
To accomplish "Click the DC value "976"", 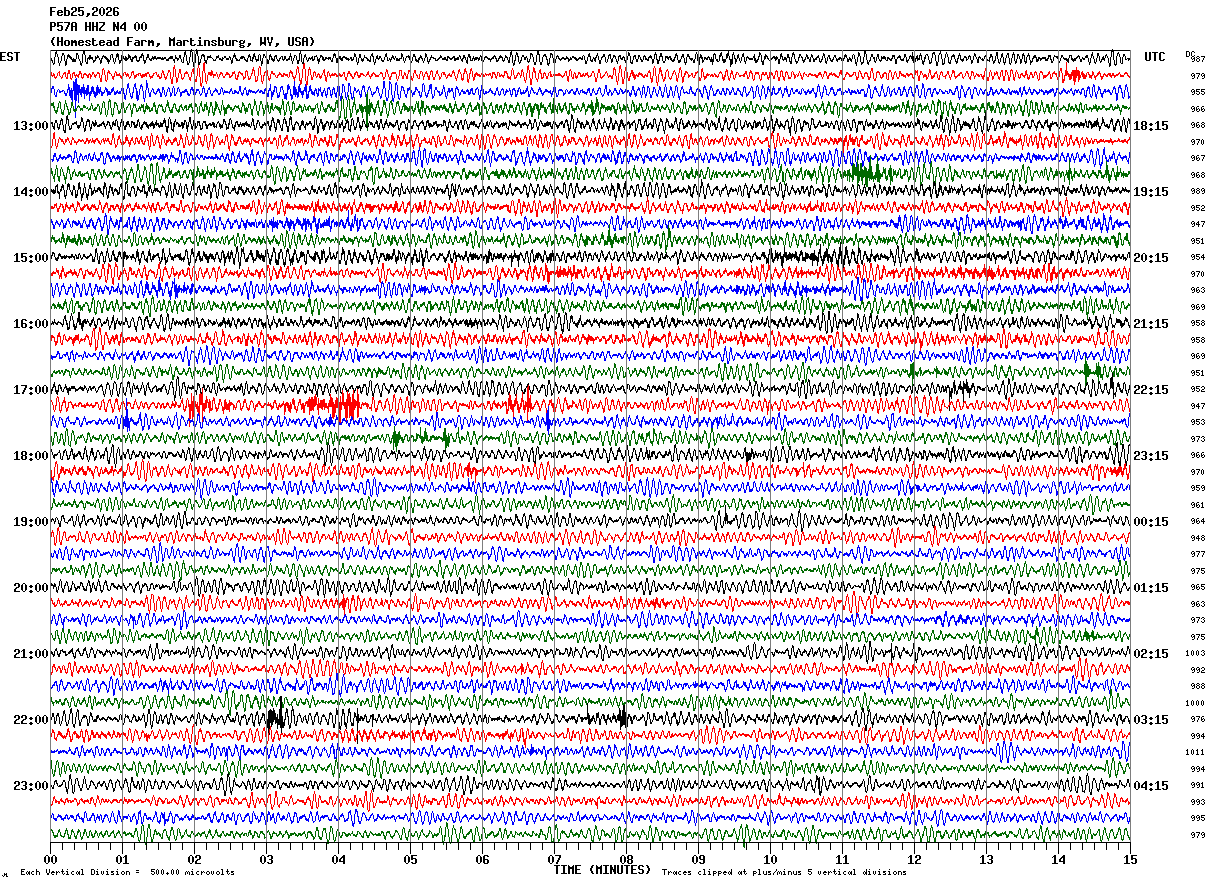I will [1198, 719].
